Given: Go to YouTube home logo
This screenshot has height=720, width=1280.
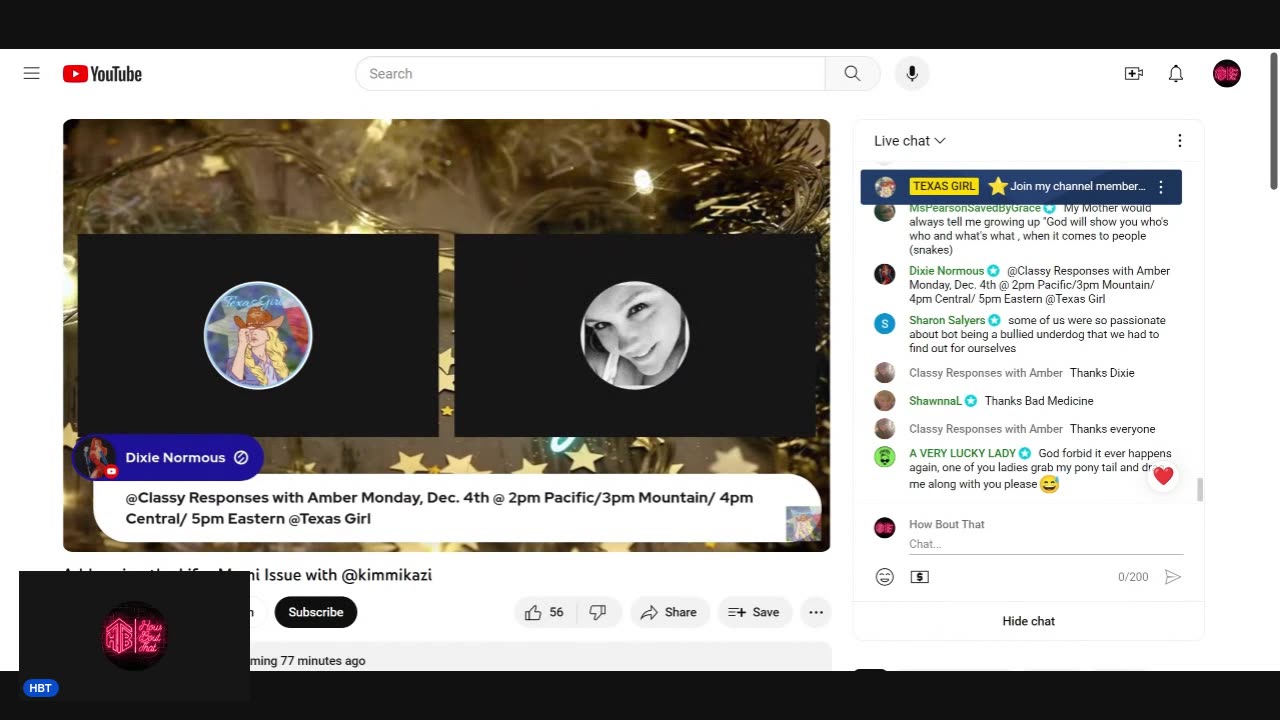Looking at the screenshot, I should (x=102, y=74).
